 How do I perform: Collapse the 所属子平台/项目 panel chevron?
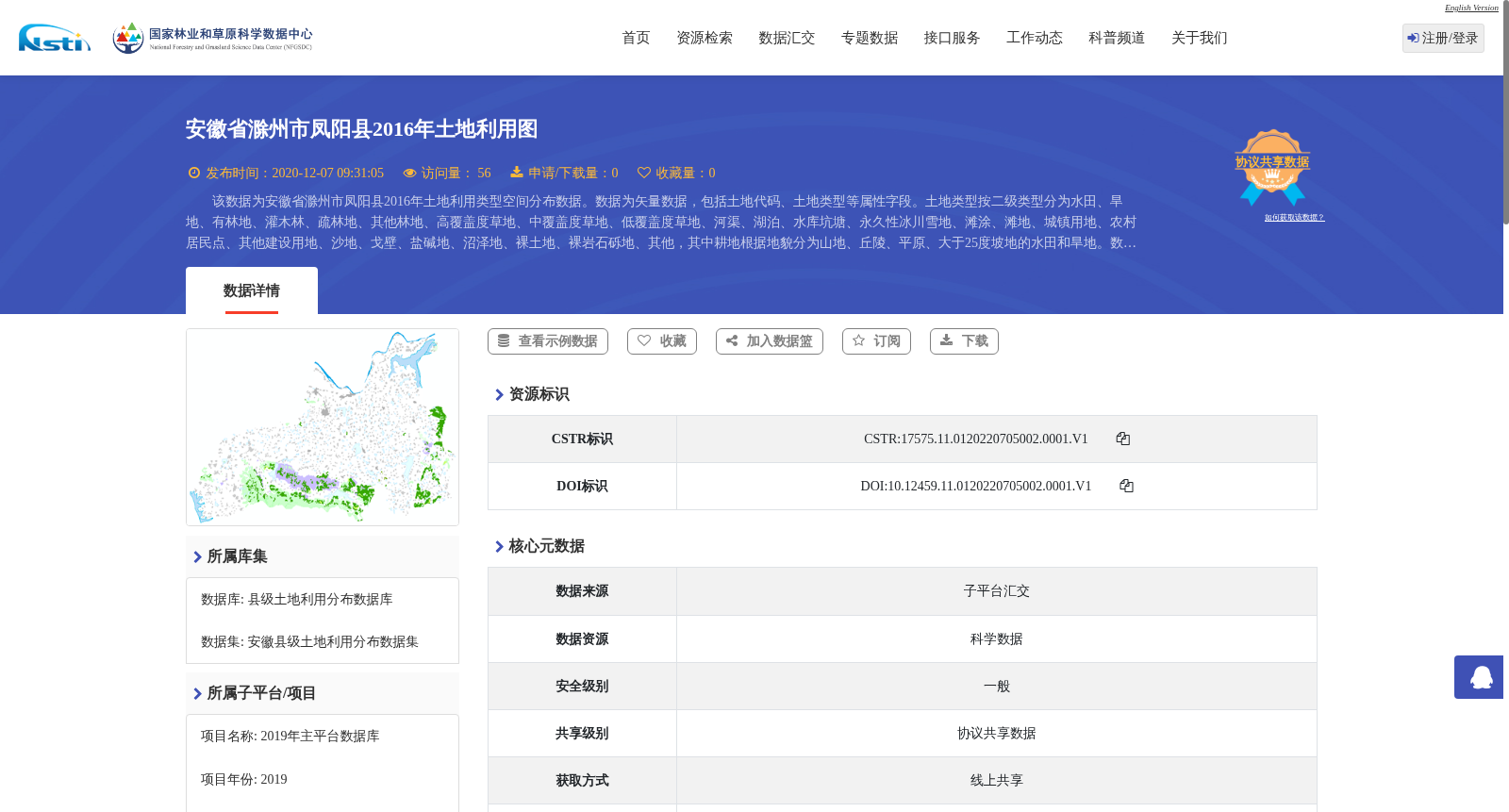pos(197,694)
